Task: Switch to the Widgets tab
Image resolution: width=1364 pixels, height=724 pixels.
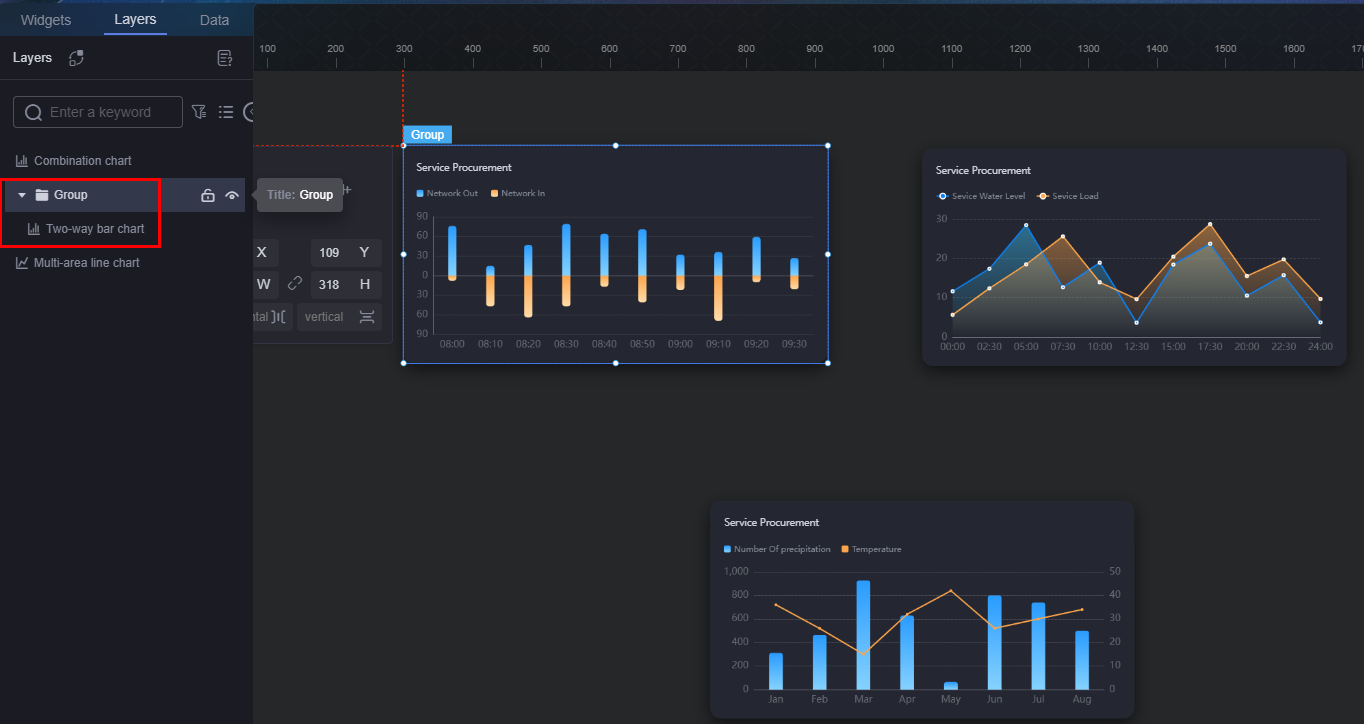Action: pyautogui.click(x=46, y=20)
